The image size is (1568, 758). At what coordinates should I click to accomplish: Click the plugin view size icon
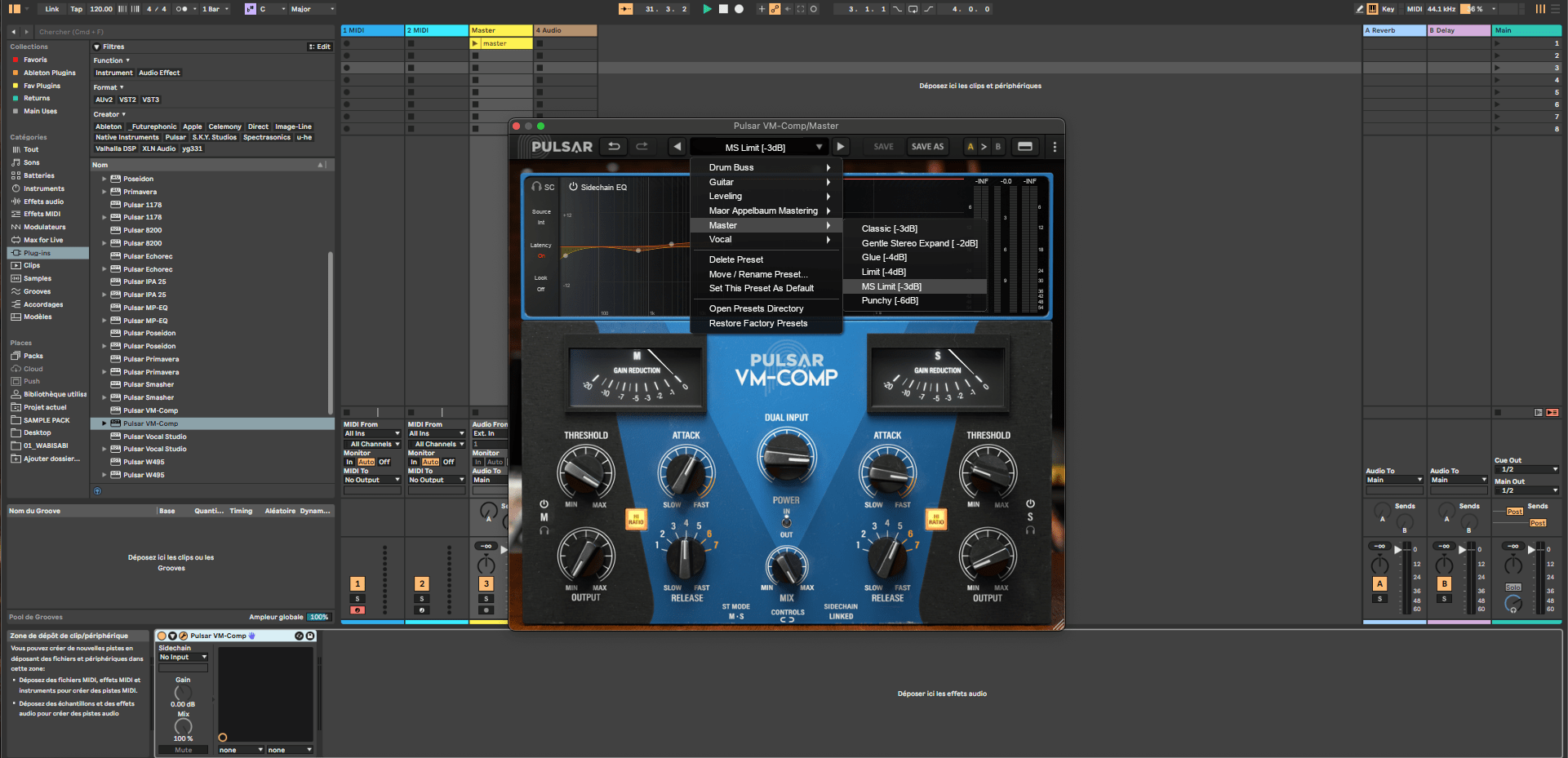(x=1025, y=147)
